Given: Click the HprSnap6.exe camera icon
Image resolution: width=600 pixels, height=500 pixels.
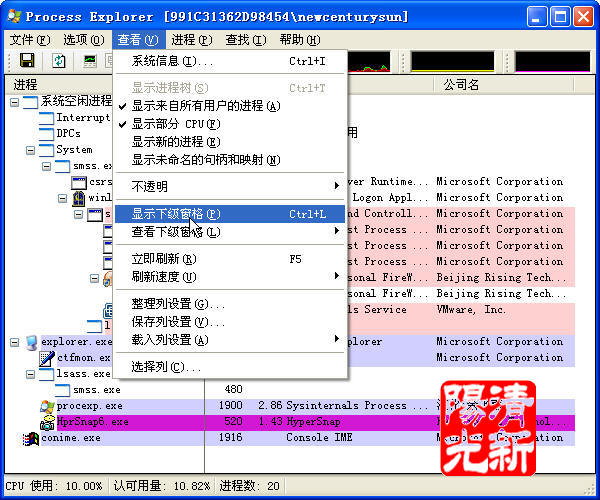Looking at the screenshot, I should pyautogui.click(x=47, y=422).
